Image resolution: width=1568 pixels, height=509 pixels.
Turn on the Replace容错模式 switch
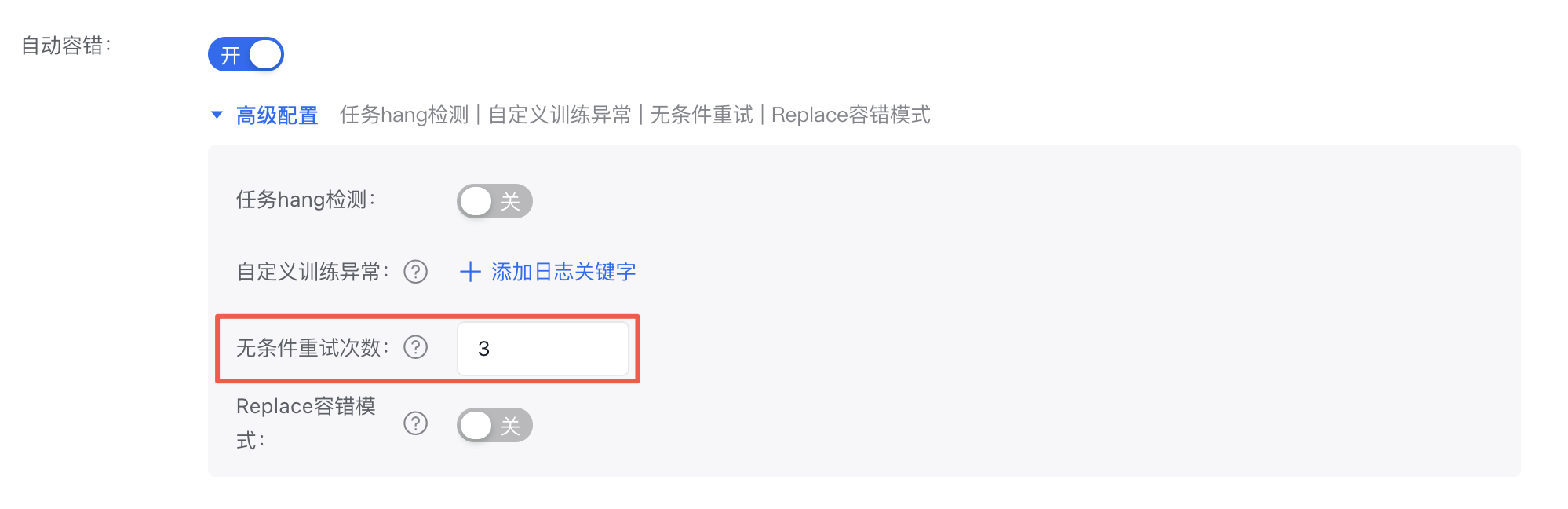pyautogui.click(x=494, y=426)
